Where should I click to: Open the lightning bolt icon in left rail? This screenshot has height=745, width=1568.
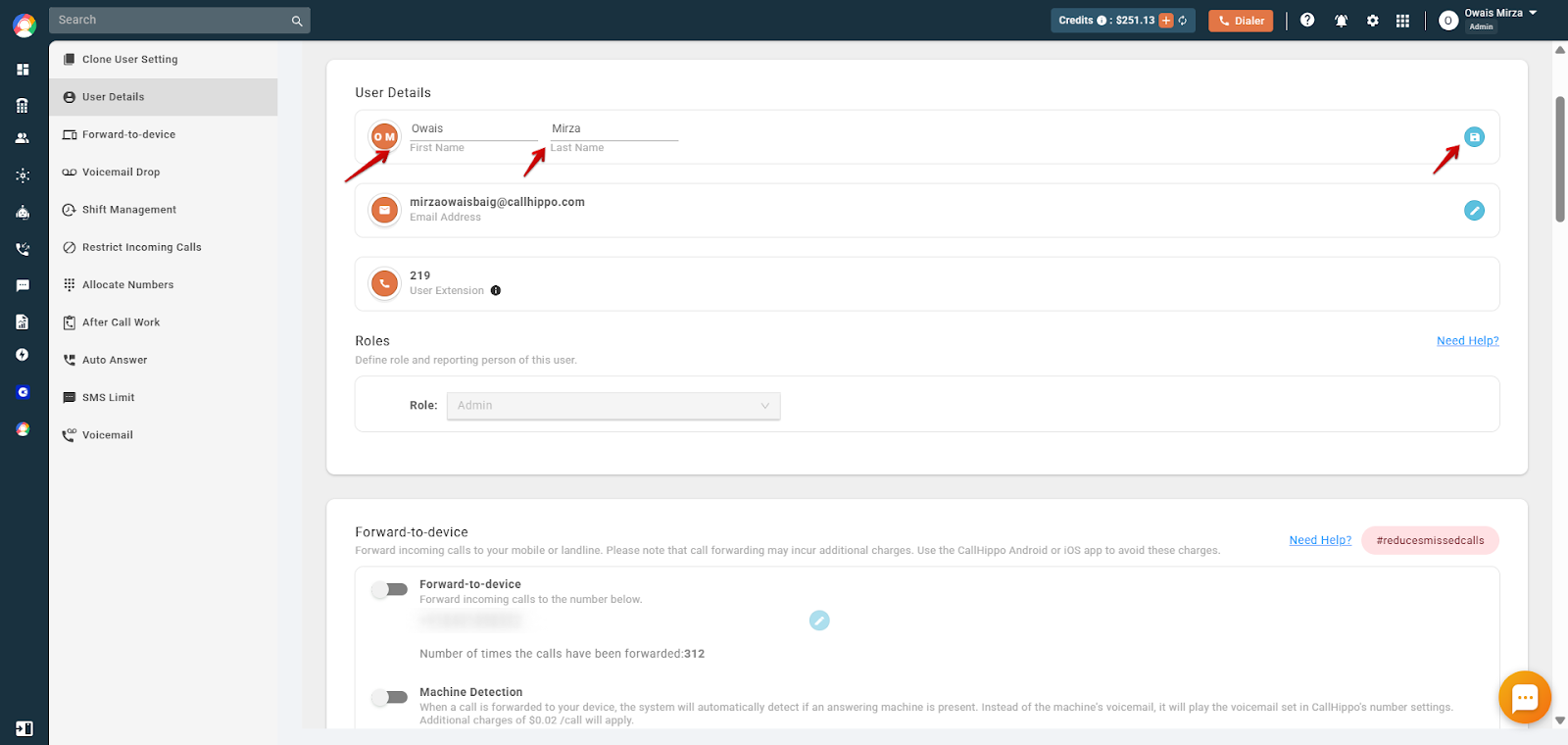(23, 355)
